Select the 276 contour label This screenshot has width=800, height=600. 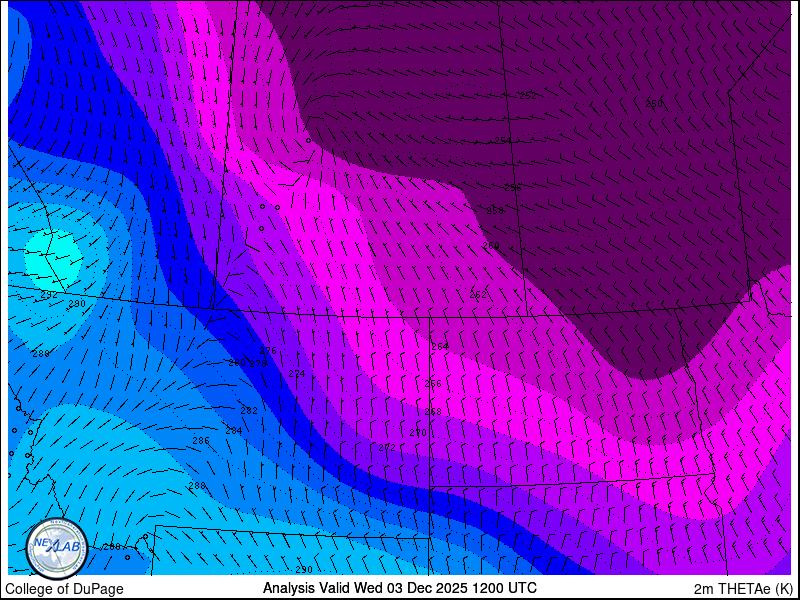pos(268,351)
